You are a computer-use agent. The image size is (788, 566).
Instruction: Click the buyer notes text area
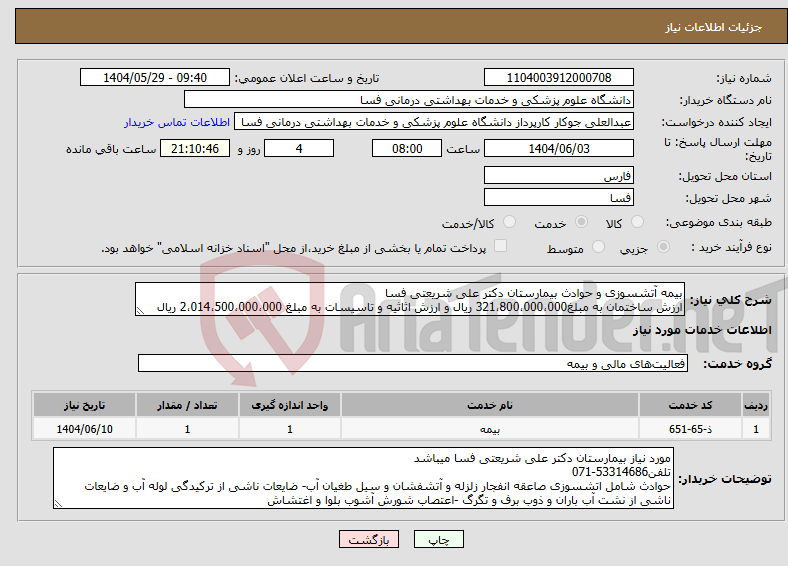point(363,478)
